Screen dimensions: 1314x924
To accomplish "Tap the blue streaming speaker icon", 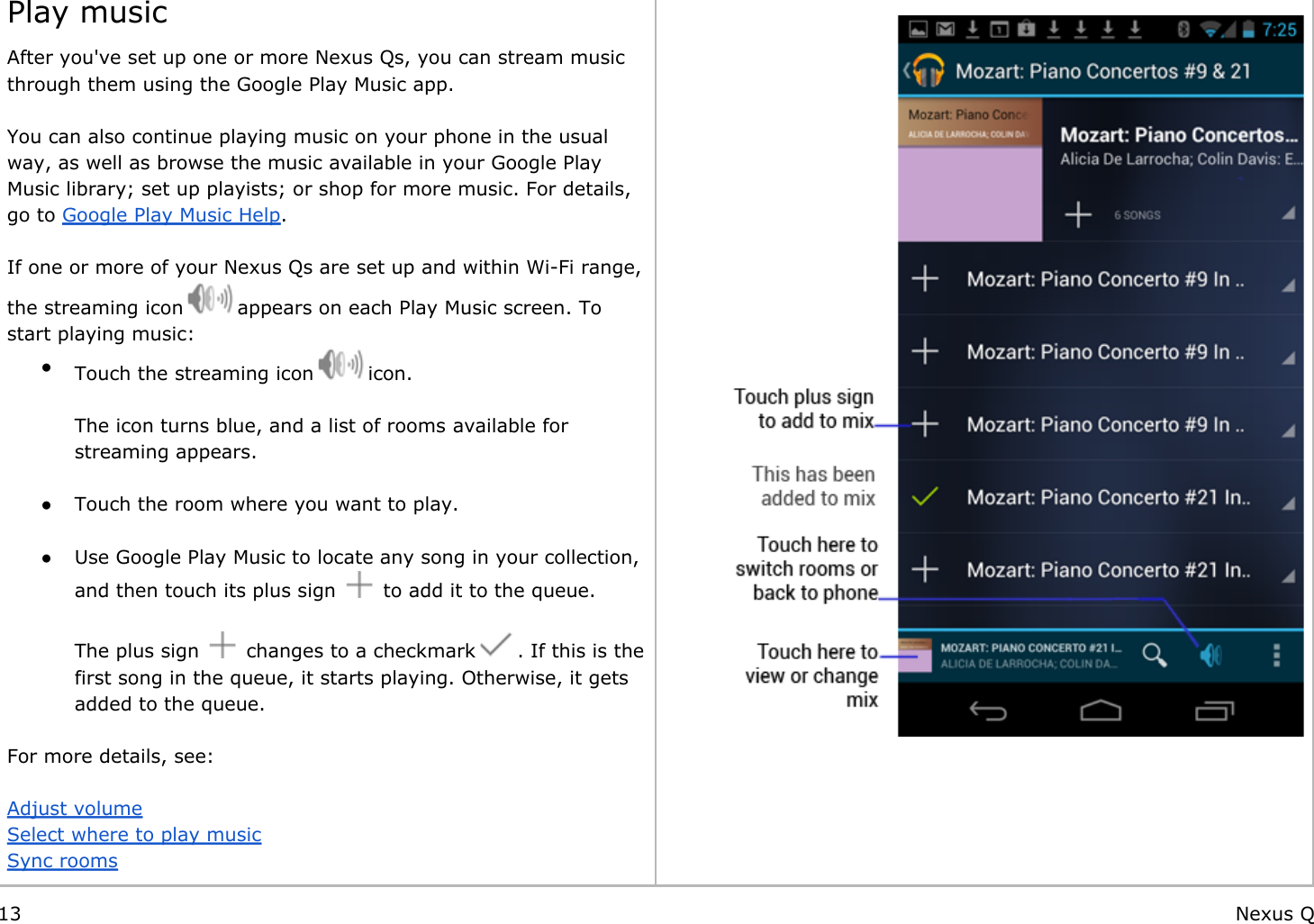I will pyautogui.click(x=1211, y=656).
